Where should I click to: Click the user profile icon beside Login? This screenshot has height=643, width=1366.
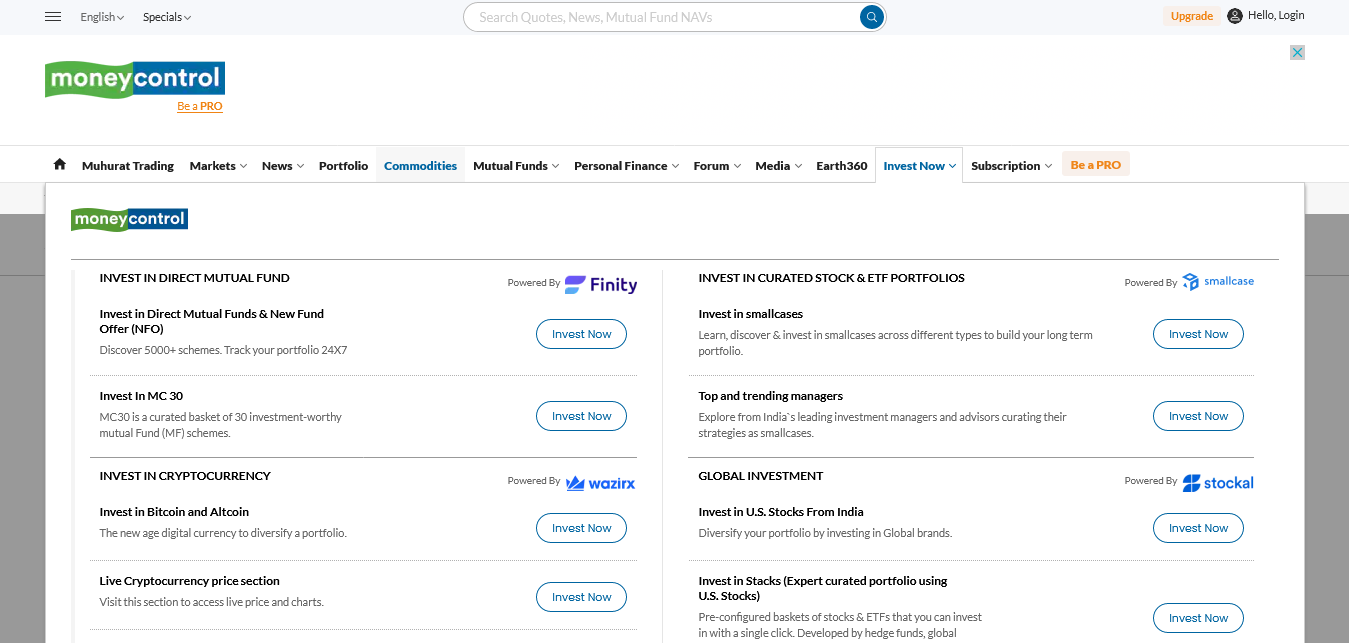pyautogui.click(x=1235, y=16)
